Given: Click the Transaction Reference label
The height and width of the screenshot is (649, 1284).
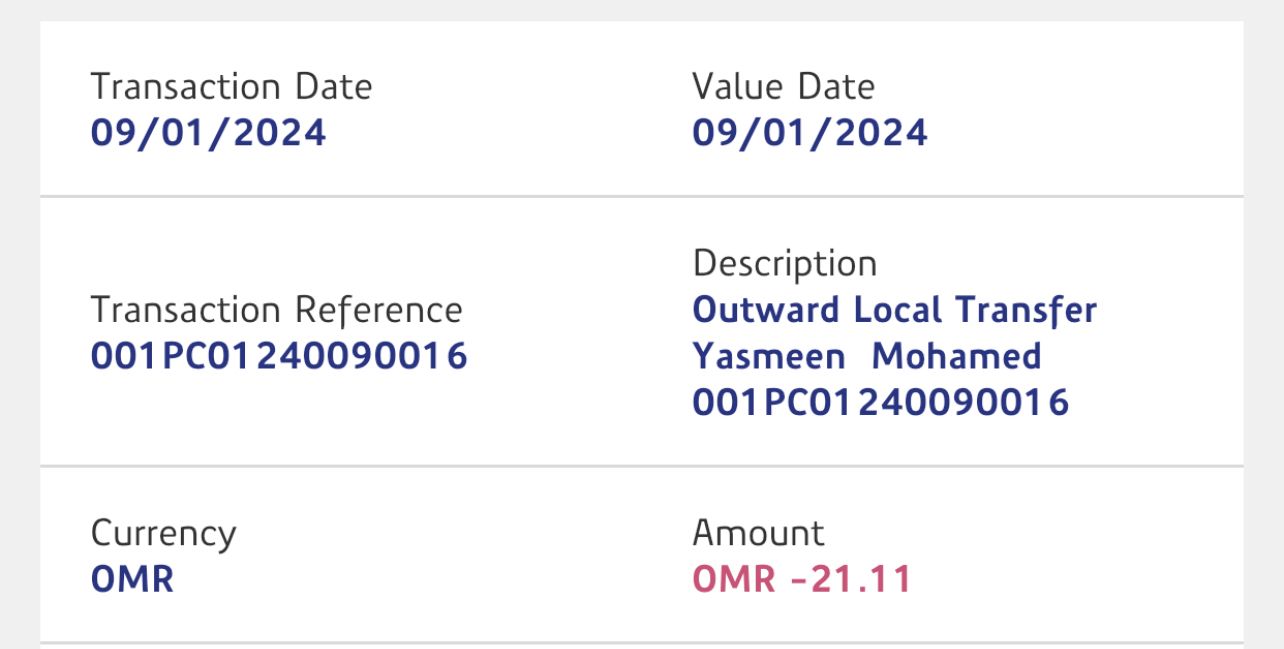Looking at the screenshot, I should 276,310.
